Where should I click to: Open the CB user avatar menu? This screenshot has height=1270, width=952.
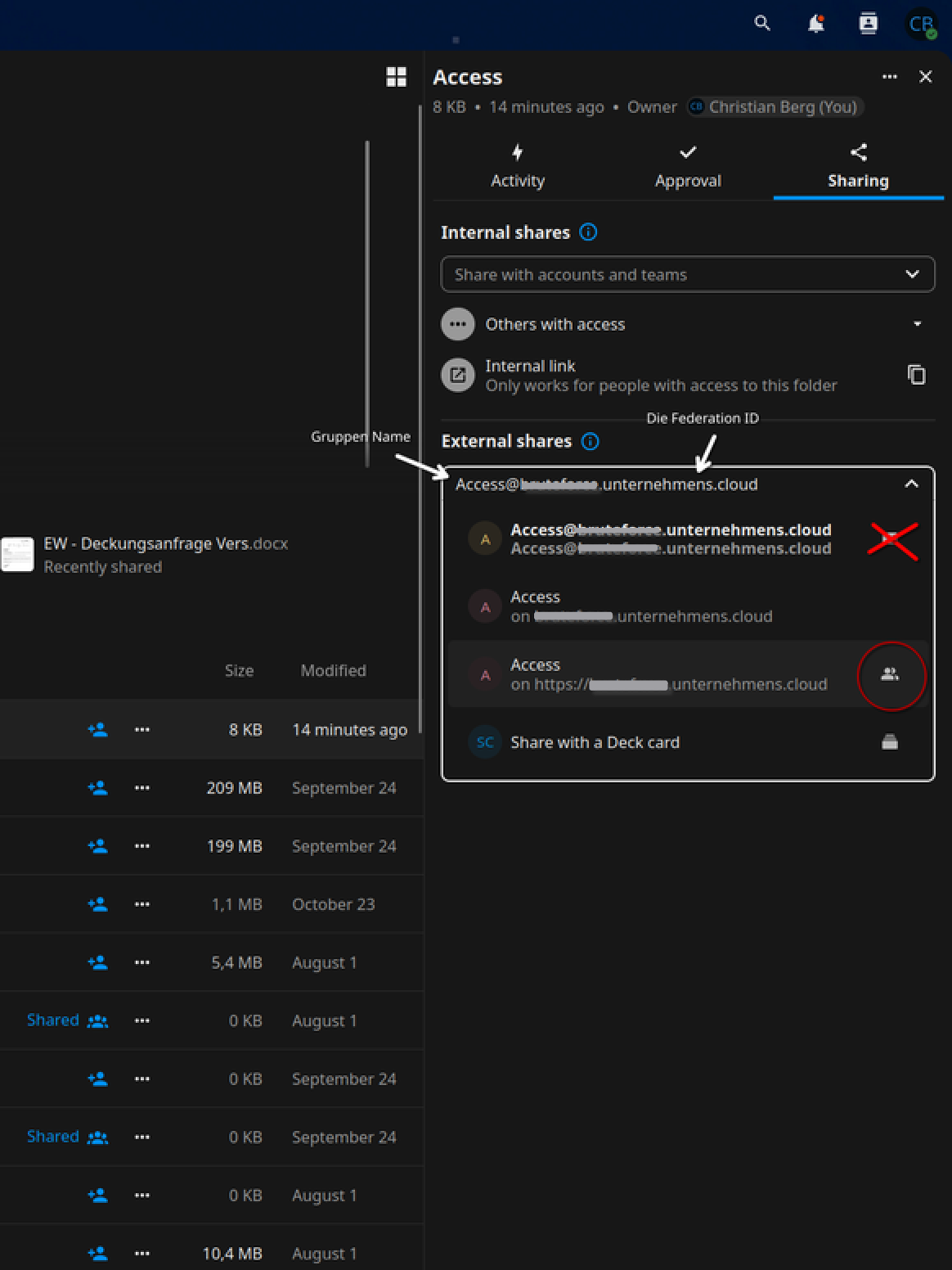921,25
